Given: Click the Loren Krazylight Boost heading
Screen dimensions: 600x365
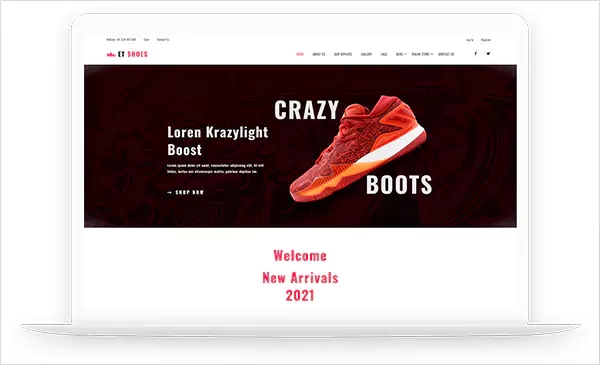Looking at the screenshot, I should pos(217,141).
